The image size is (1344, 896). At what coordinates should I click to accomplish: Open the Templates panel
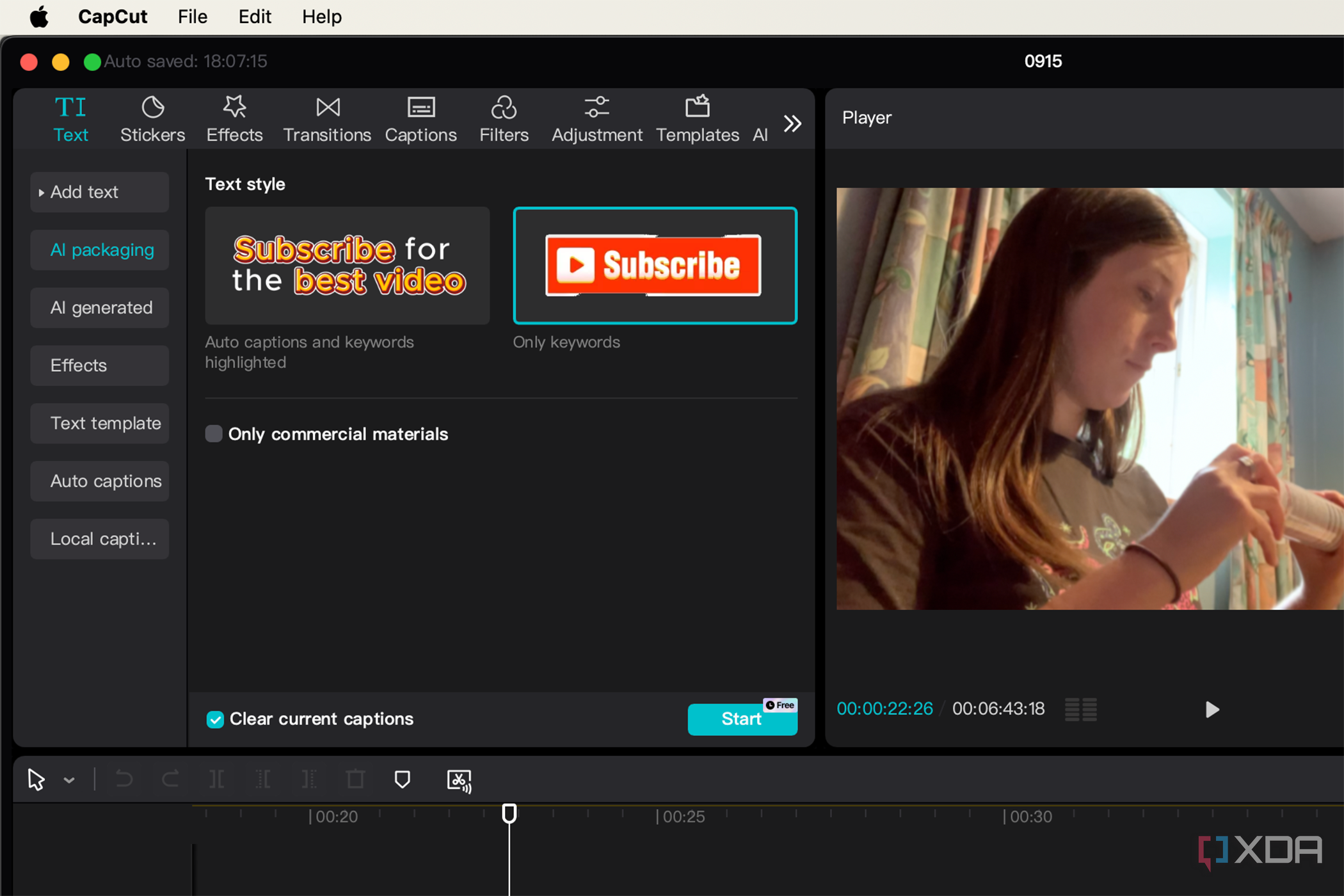pos(697,120)
